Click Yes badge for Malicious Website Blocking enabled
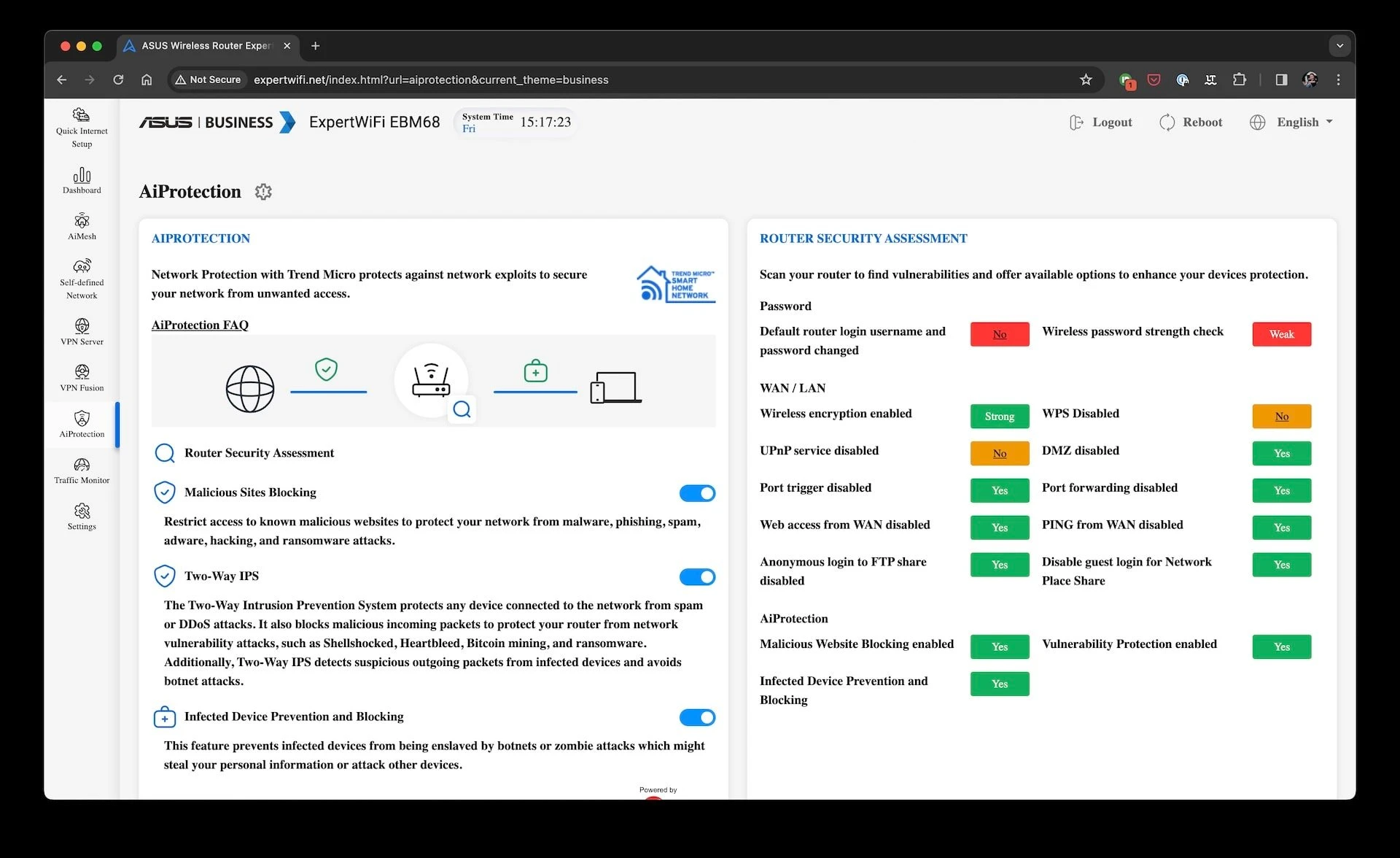Screen dimensions: 1400x858 coord(1000,647)
